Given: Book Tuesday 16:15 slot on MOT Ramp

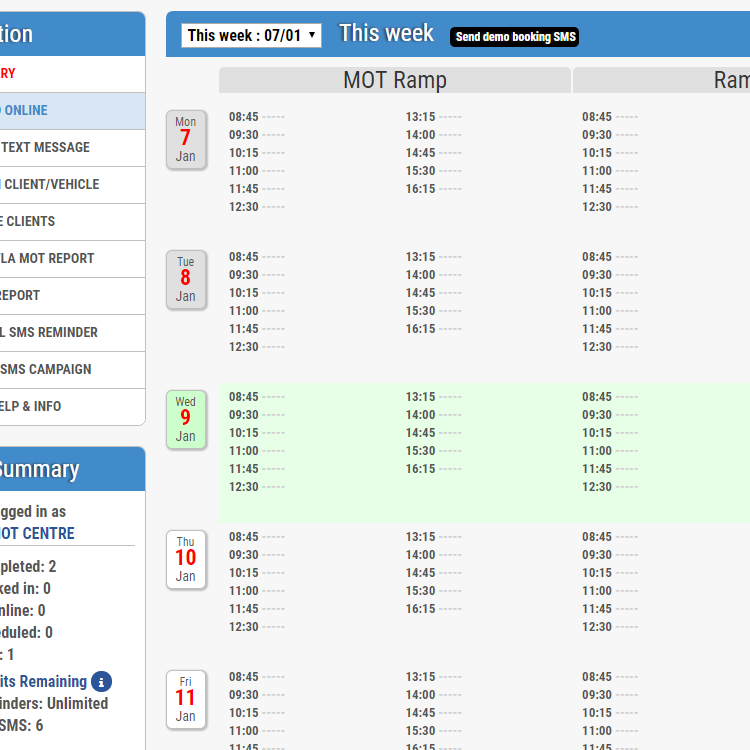Looking at the screenshot, I should point(434,329).
